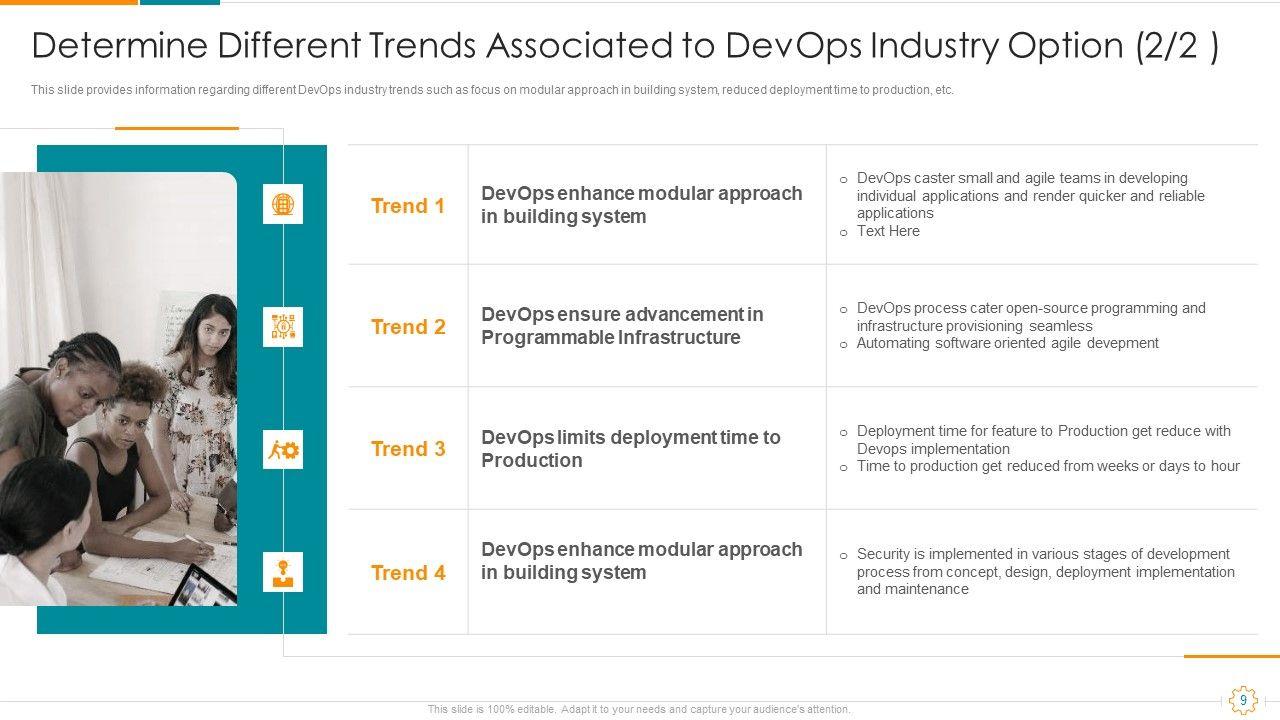
Task: Select the team meeting photo
Action: [x=118, y=389]
